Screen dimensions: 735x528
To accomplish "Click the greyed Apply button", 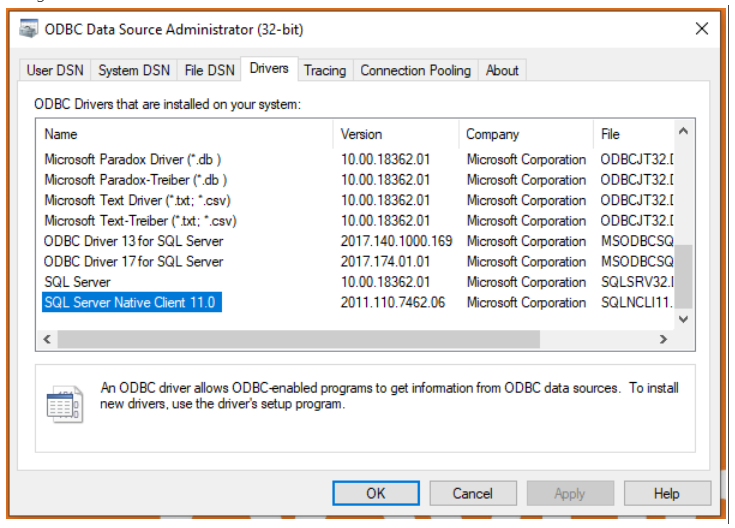I will tap(570, 493).
